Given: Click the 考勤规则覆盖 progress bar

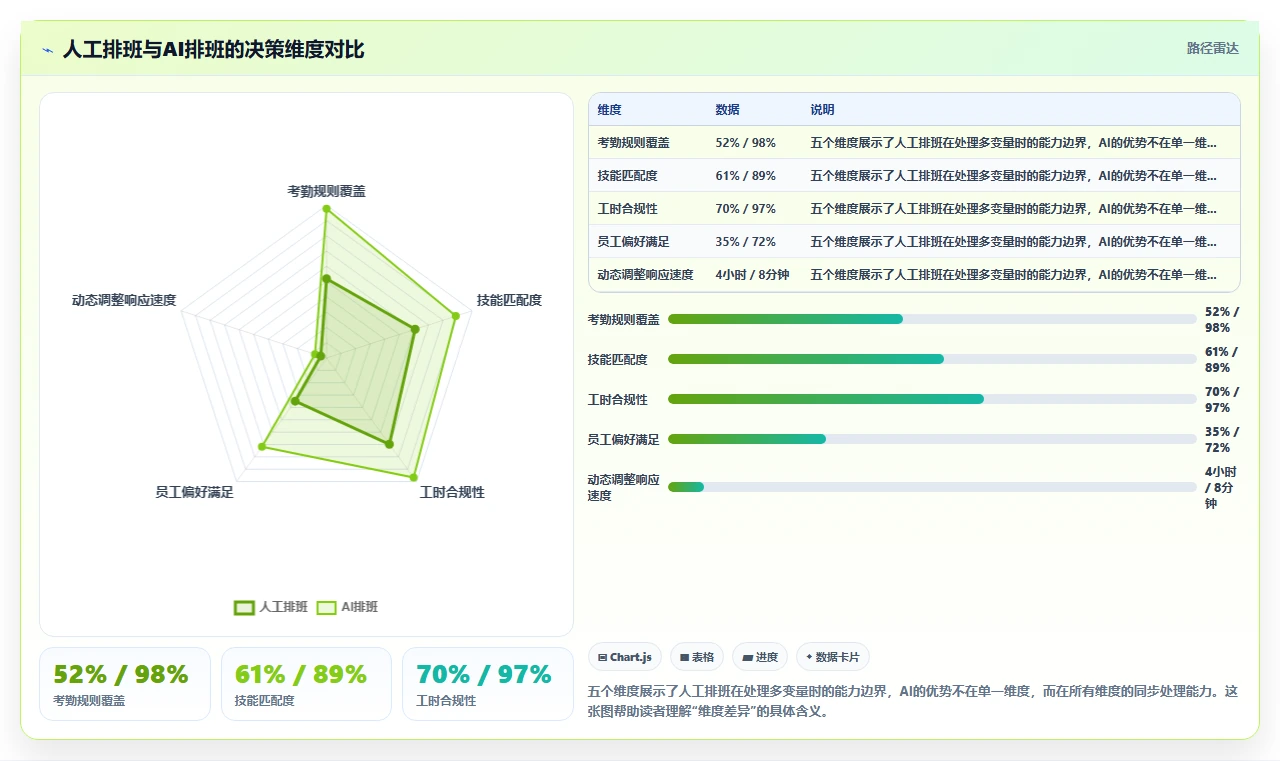Looking at the screenshot, I should click(932, 319).
